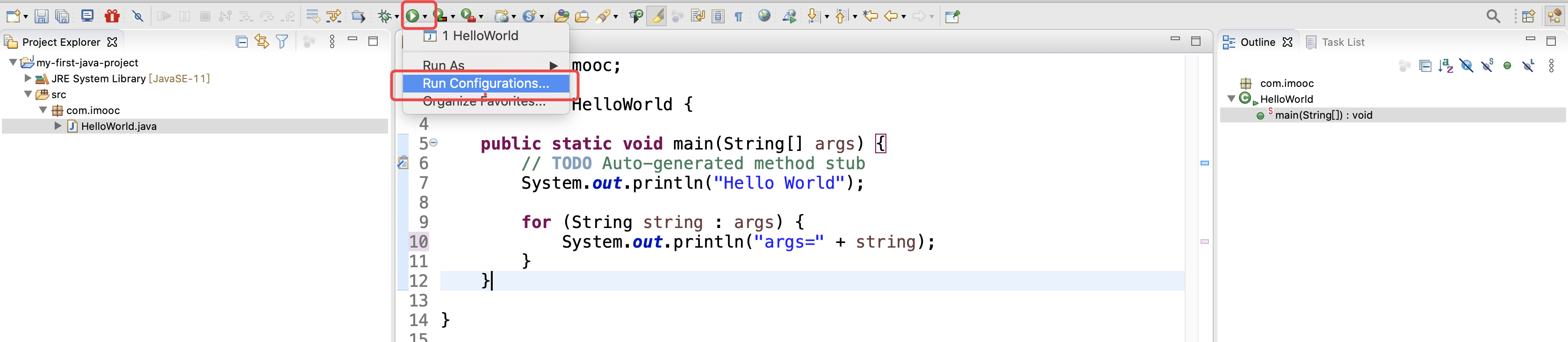Toggle Show Whitespace Characters pilcrow icon
Viewport: 1568px width, 342px height.
pyautogui.click(x=738, y=17)
